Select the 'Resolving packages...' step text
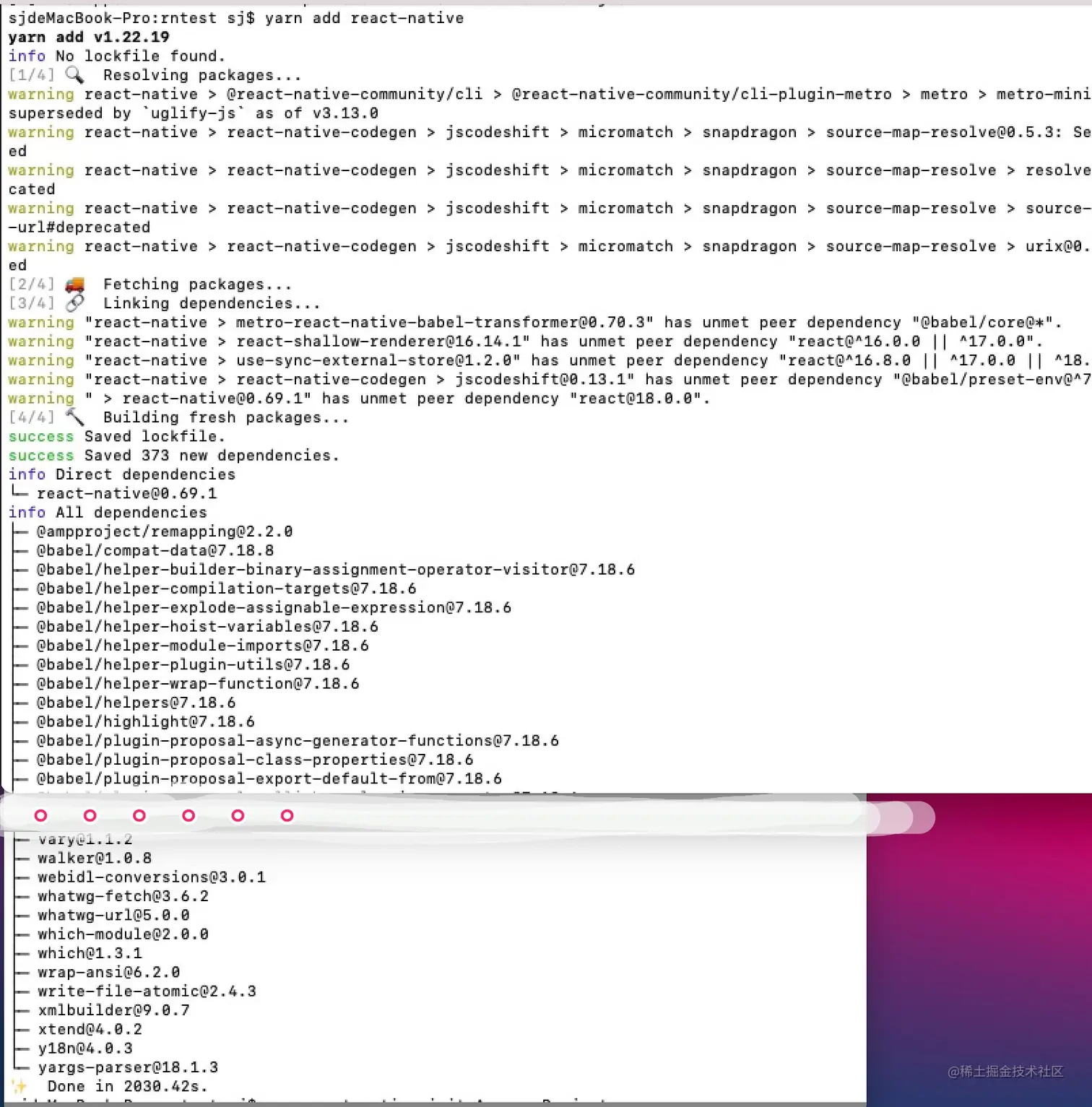The width and height of the screenshot is (1092, 1107). coord(202,75)
